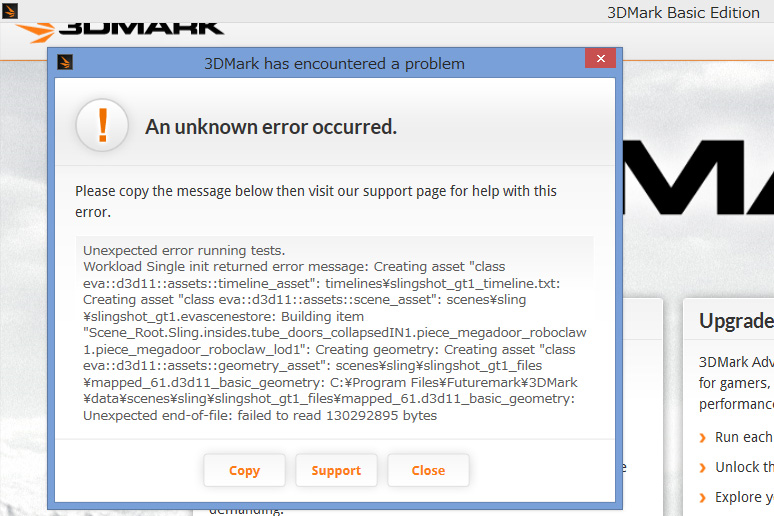Click the '3DMark Basic Edition' window title
Screen dimensions: 774x516
point(683,12)
